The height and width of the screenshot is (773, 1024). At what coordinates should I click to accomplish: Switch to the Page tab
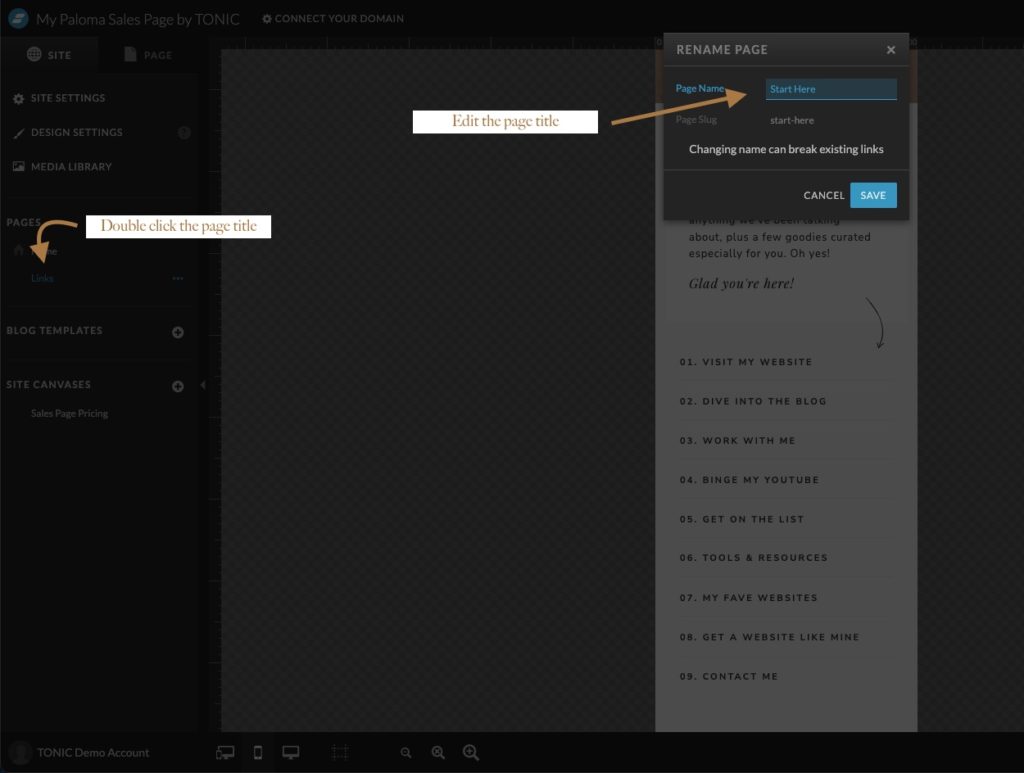pyautogui.click(x=147, y=55)
